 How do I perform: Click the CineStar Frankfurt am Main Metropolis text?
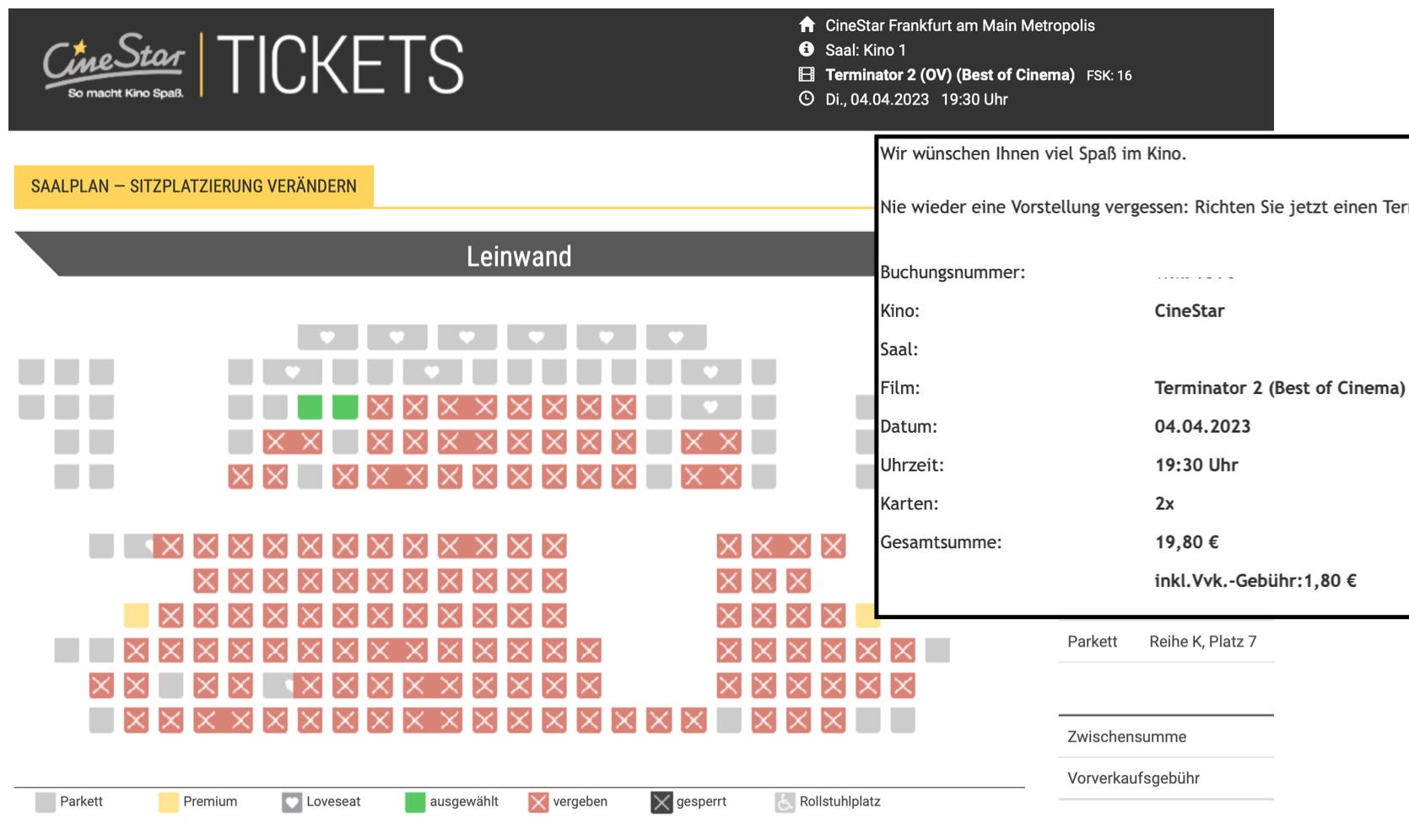point(959,25)
